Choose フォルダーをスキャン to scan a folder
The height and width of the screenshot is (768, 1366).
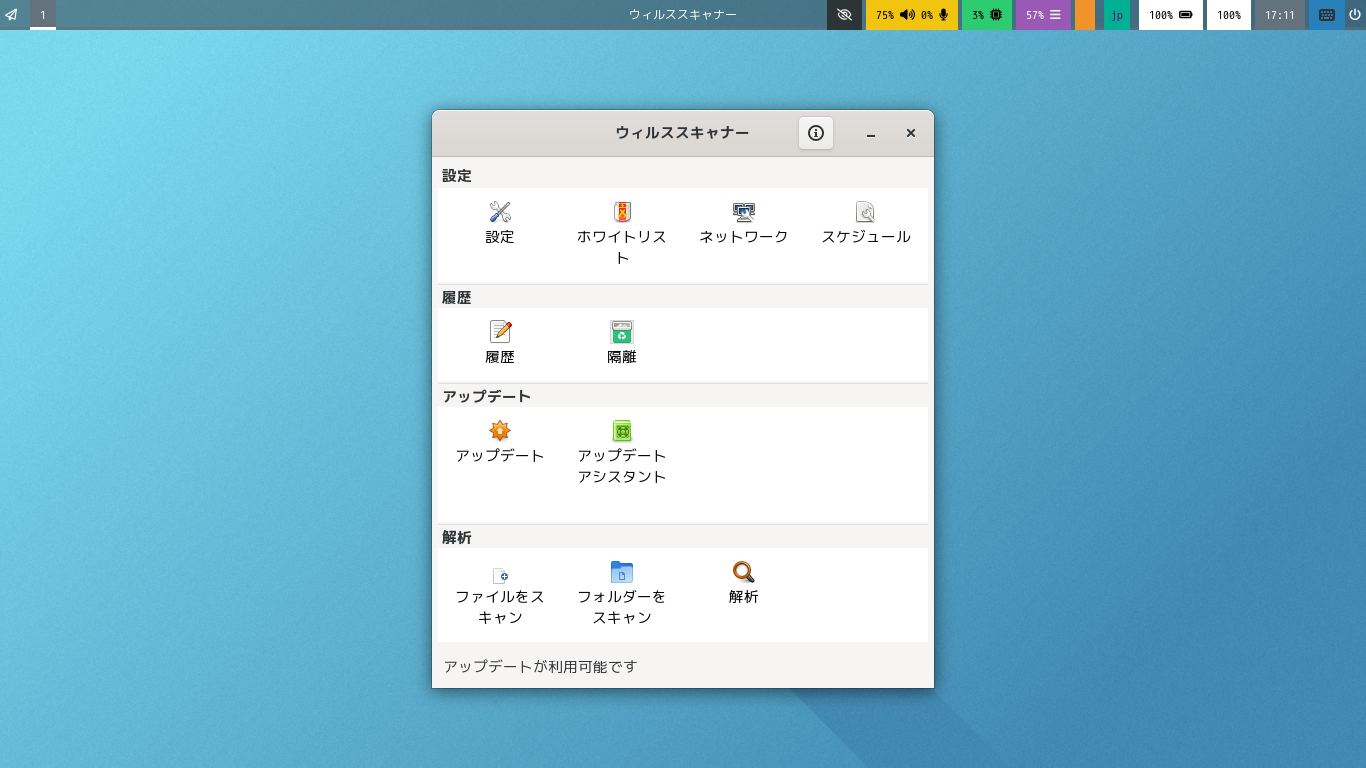622,572
